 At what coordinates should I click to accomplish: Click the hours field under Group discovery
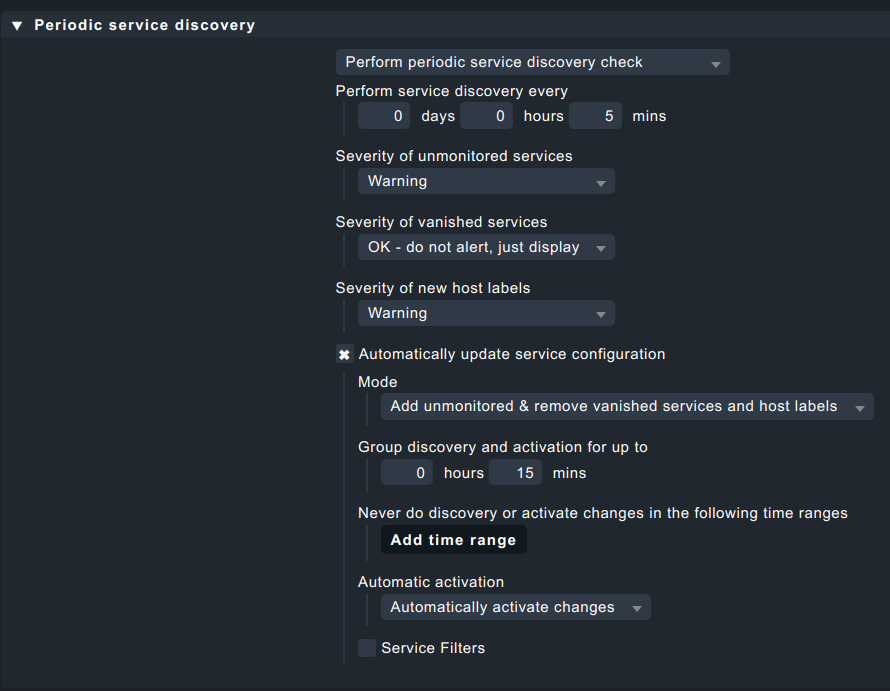click(x=407, y=472)
